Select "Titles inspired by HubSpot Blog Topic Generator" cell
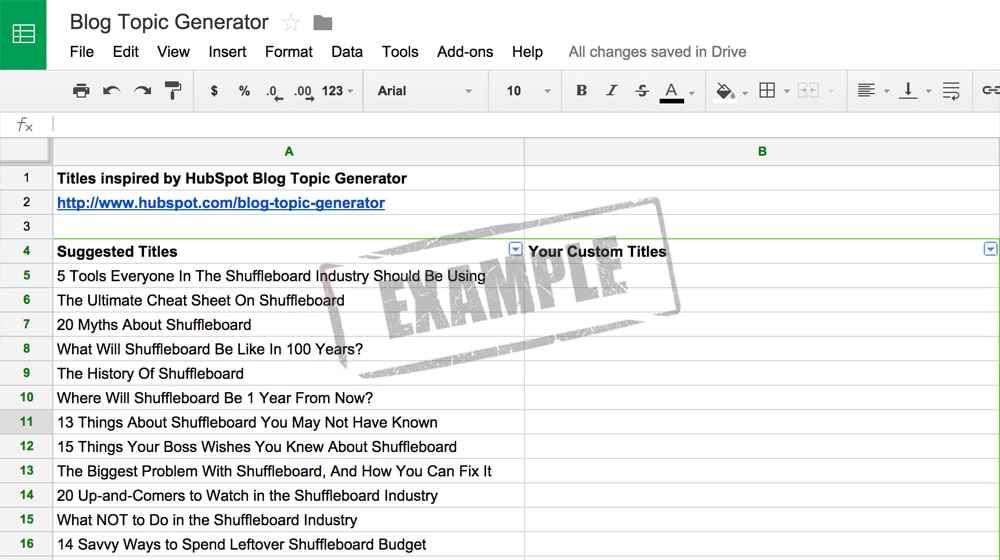The image size is (1000, 560). tap(289, 178)
